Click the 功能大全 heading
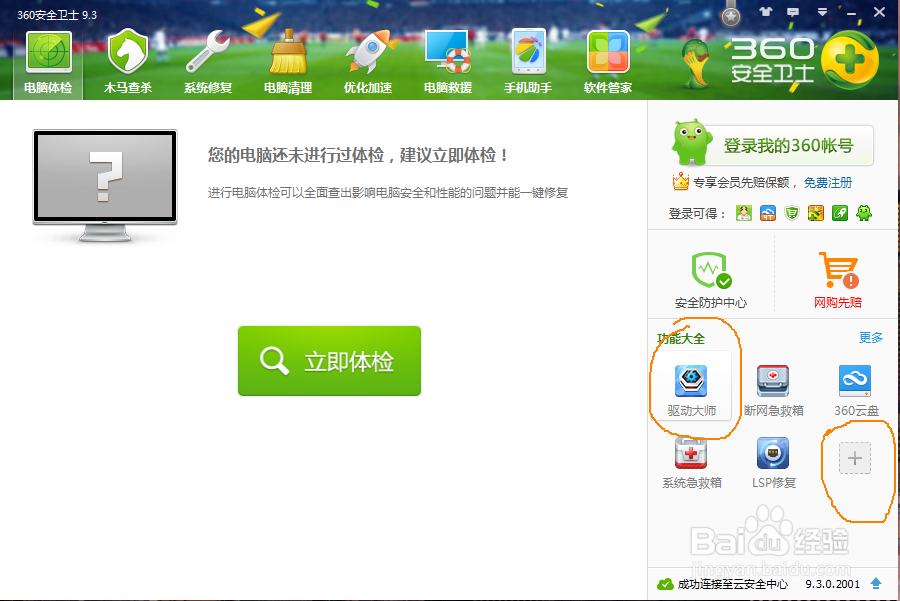900x601 pixels. pyautogui.click(x=681, y=339)
